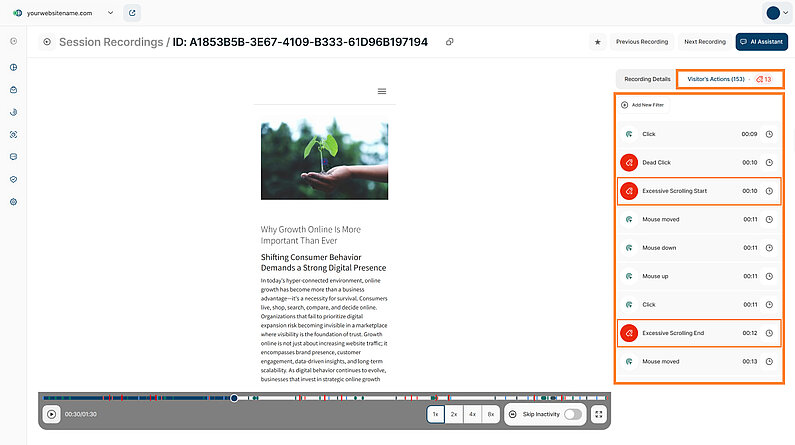Screen dimensions: 795x445
Task: Open the settings gear in left sidebar
Action: pyautogui.click(x=14, y=201)
